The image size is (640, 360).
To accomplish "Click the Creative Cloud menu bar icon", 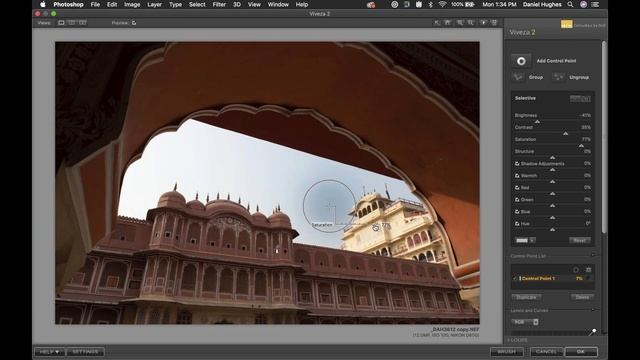I will (371, 4).
